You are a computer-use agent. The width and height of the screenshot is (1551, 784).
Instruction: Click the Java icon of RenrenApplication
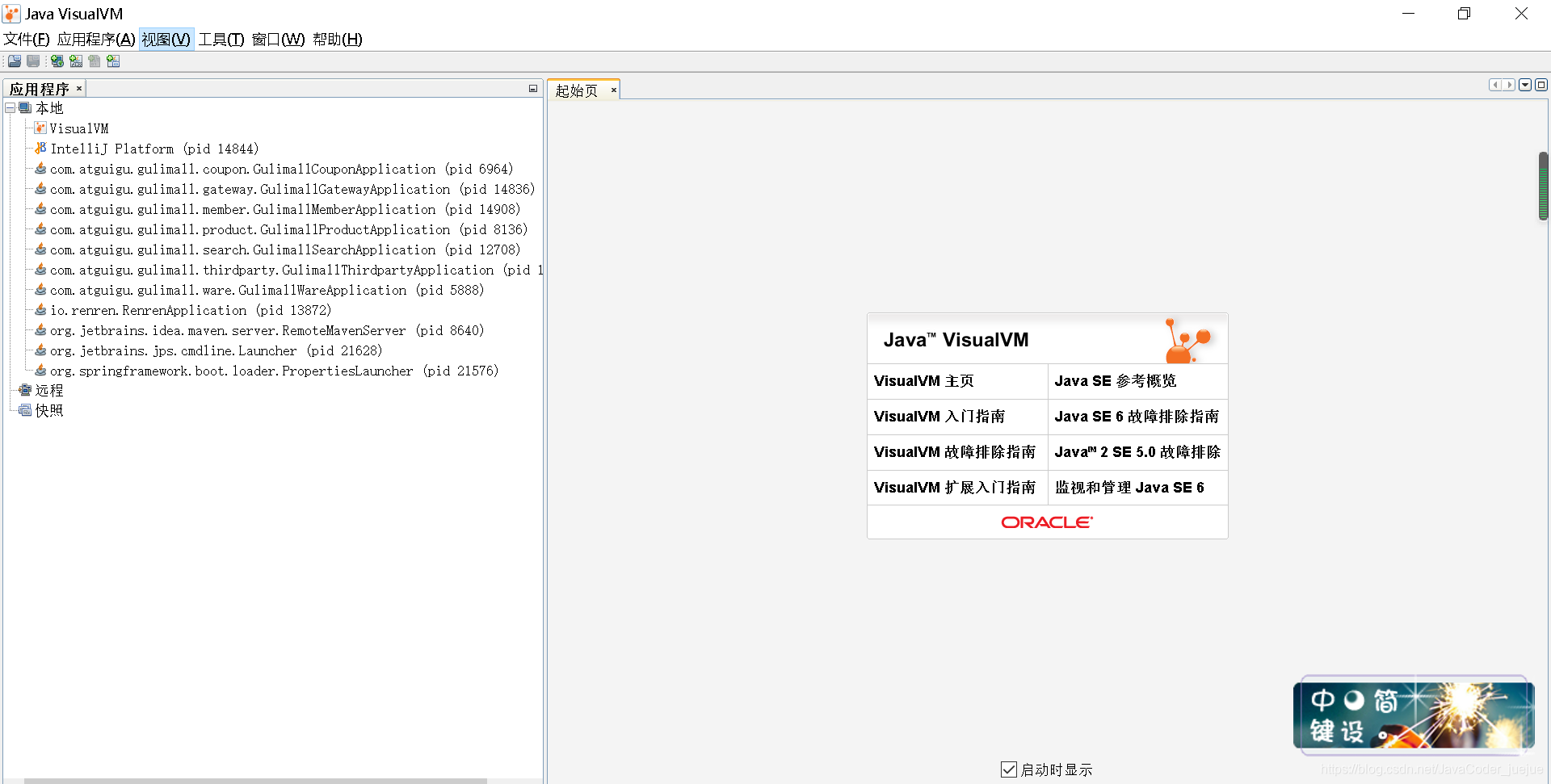click(40, 310)
